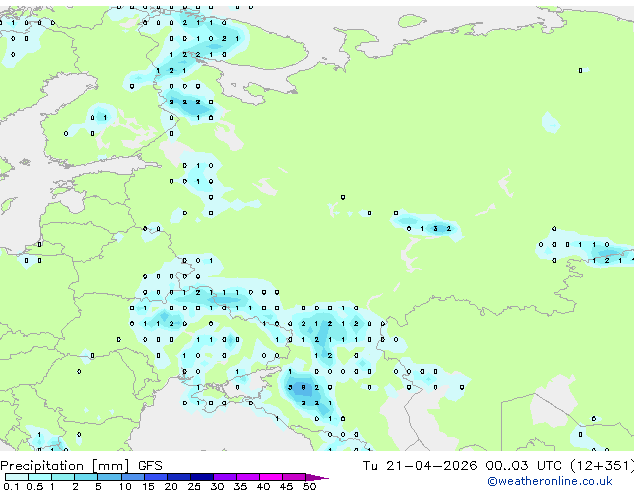
Task: Choose the 25–30 mm dark navy swatch
Action: (x=201, y=477)
